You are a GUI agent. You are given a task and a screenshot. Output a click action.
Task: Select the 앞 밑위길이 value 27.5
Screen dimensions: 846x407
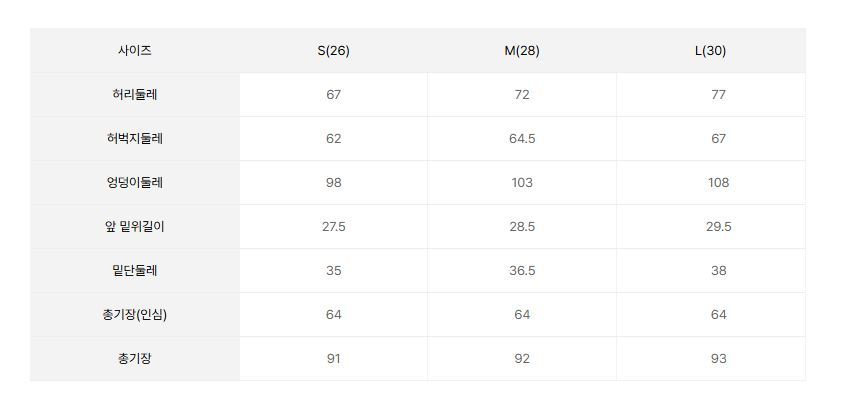tap(333, 227)
